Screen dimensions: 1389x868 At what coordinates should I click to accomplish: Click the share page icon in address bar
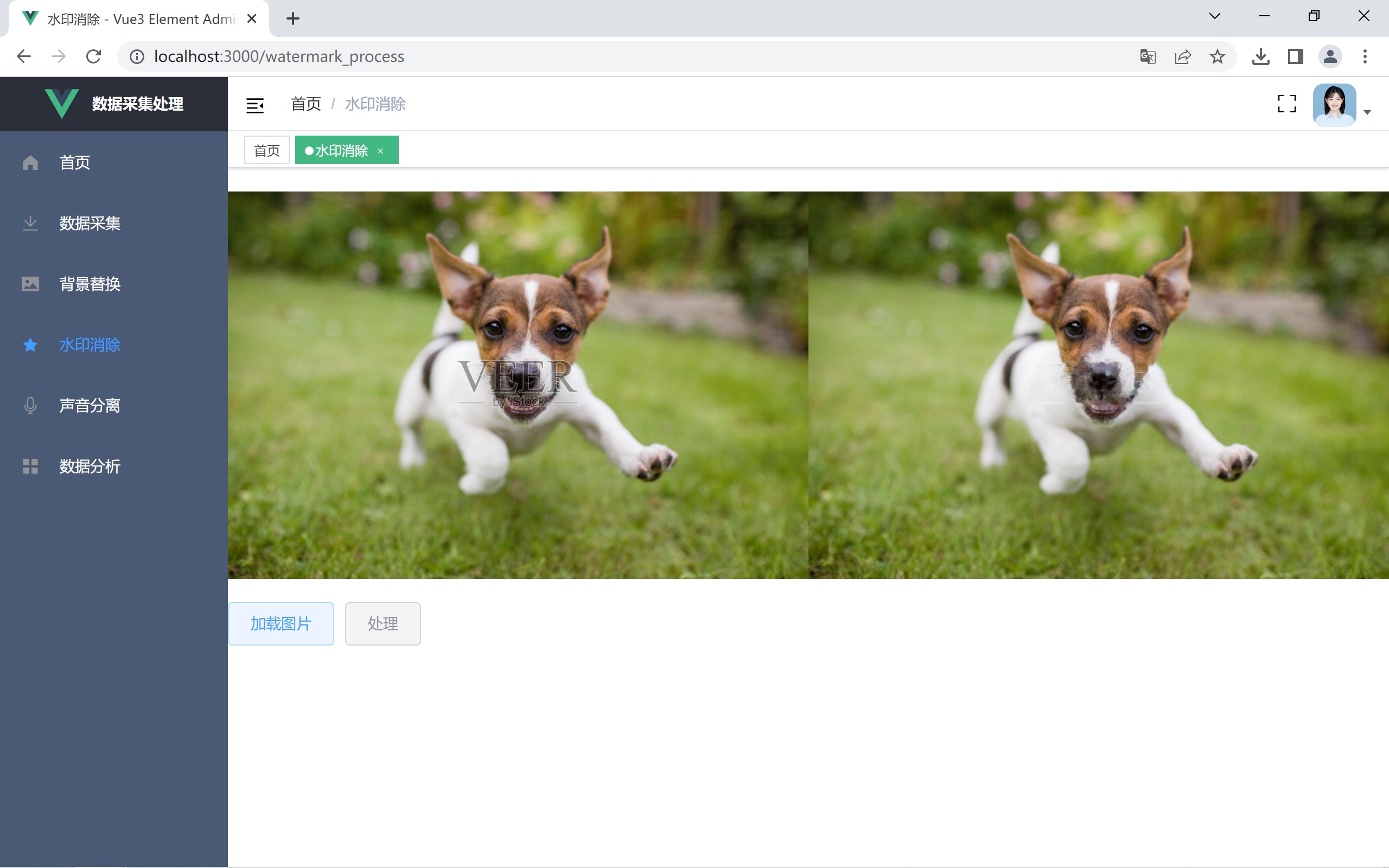[1183, 56]
